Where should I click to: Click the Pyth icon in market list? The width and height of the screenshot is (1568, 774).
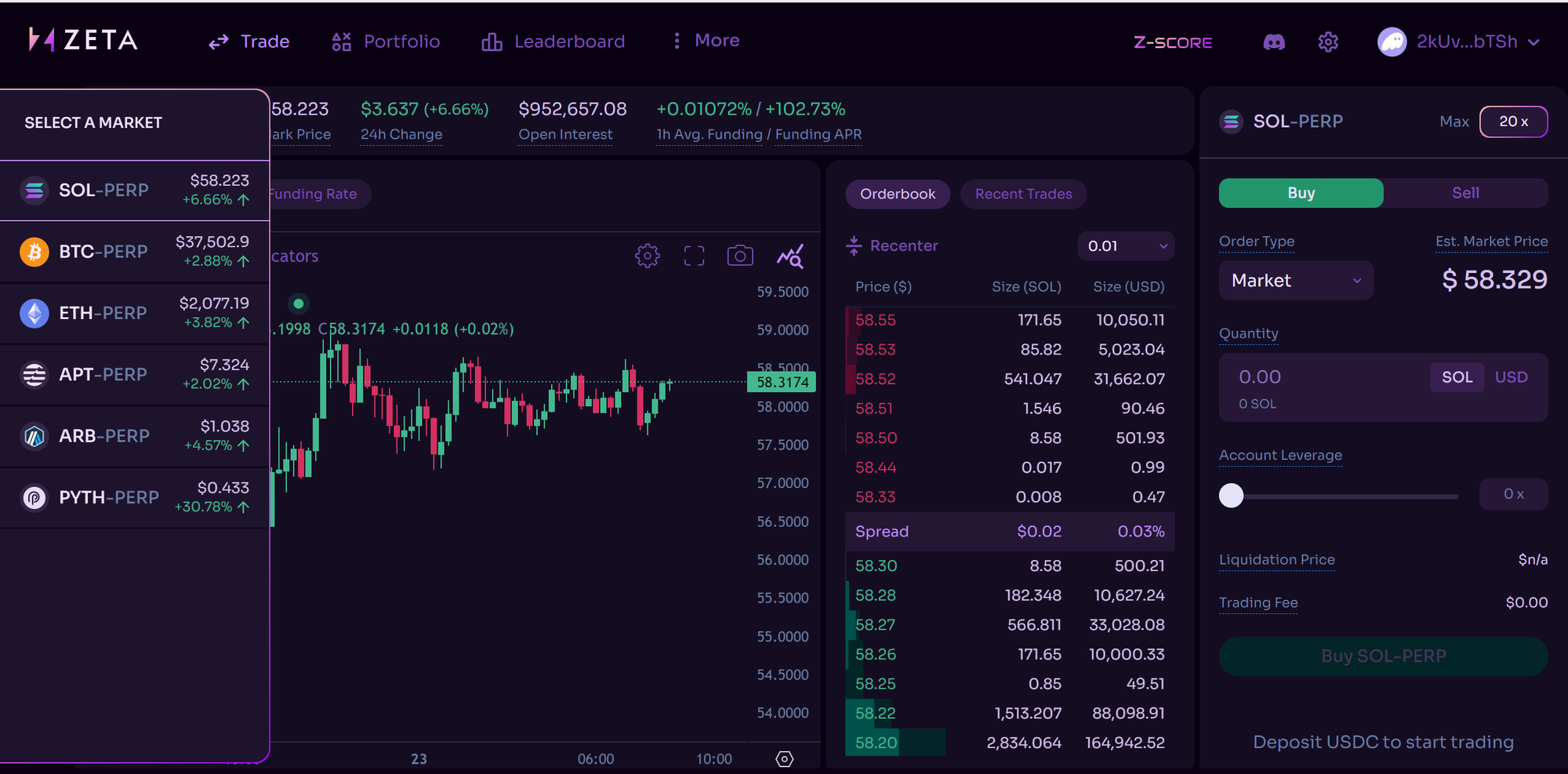pos(34,498)
